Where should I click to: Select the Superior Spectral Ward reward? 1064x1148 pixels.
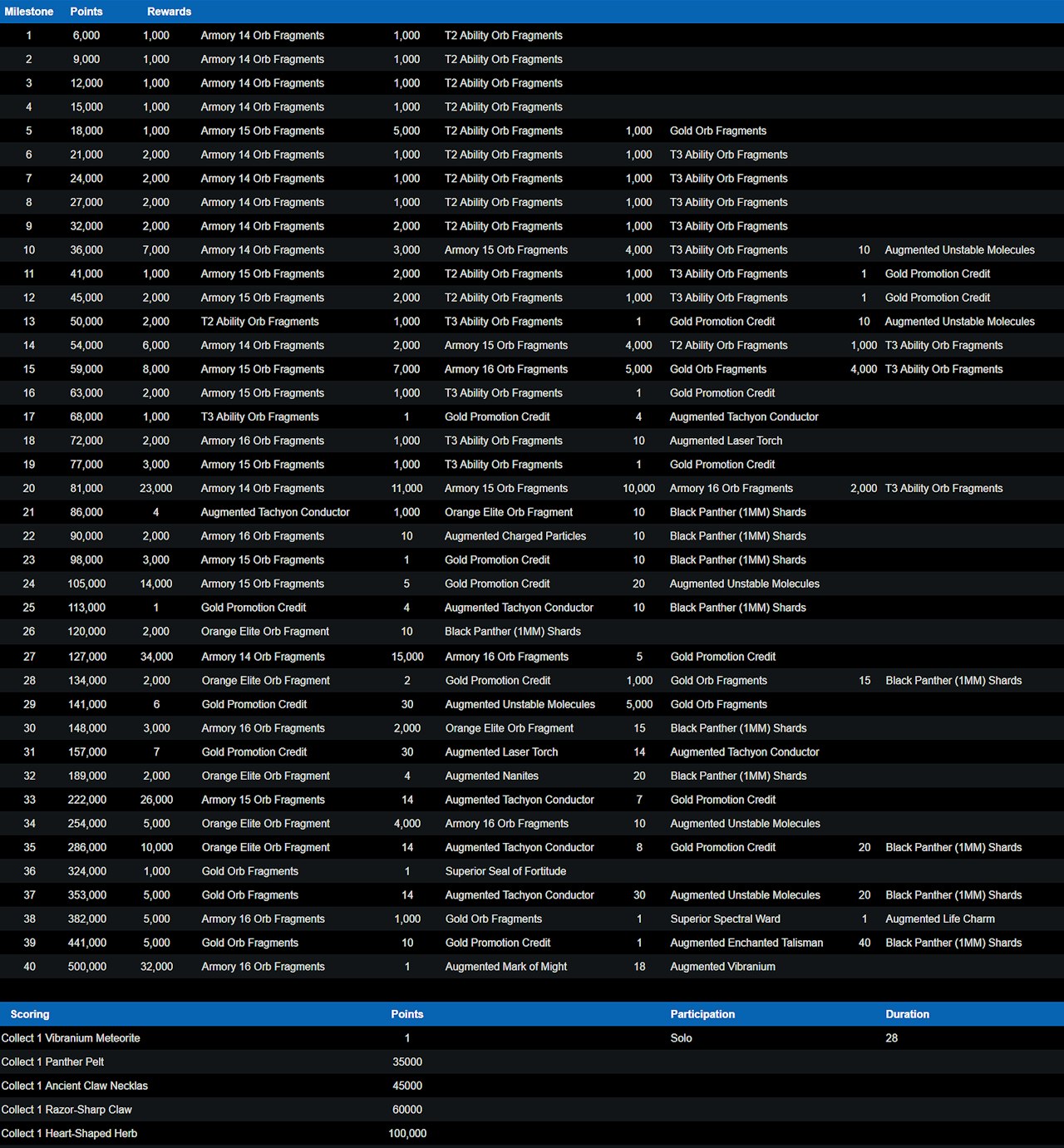click(725, 919)
